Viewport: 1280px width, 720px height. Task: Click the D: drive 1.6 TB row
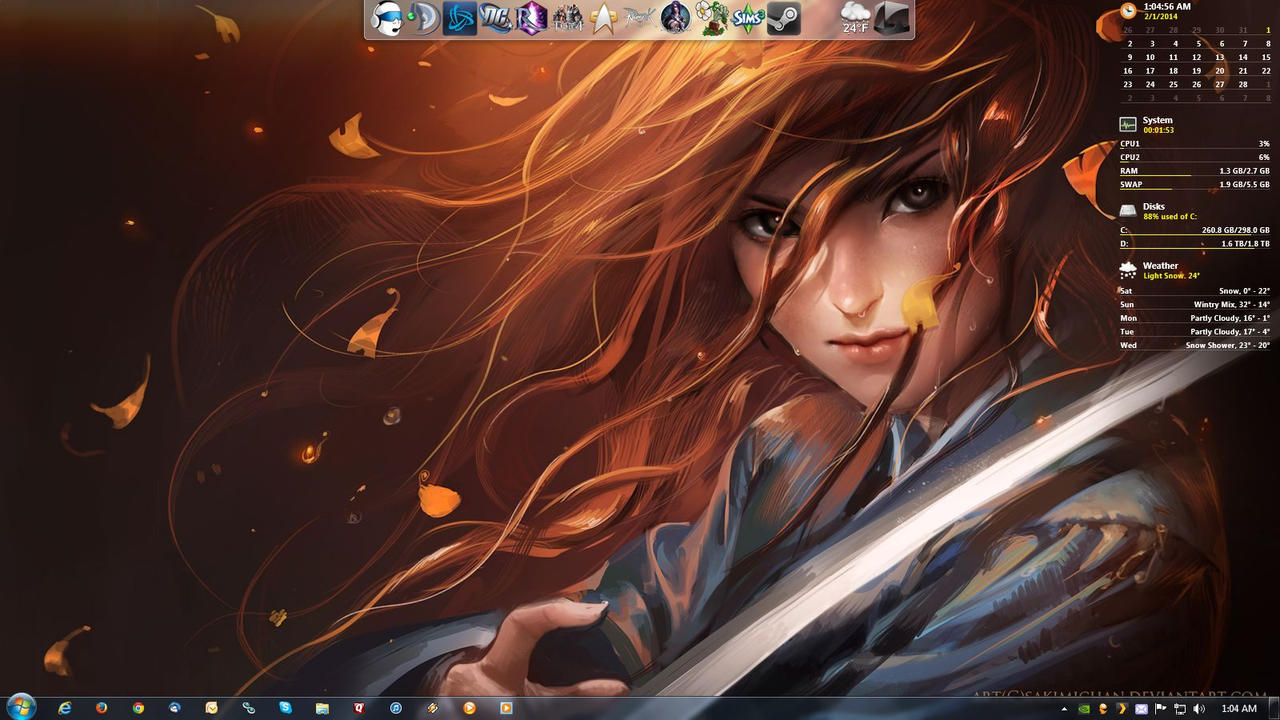(1195, 243)
